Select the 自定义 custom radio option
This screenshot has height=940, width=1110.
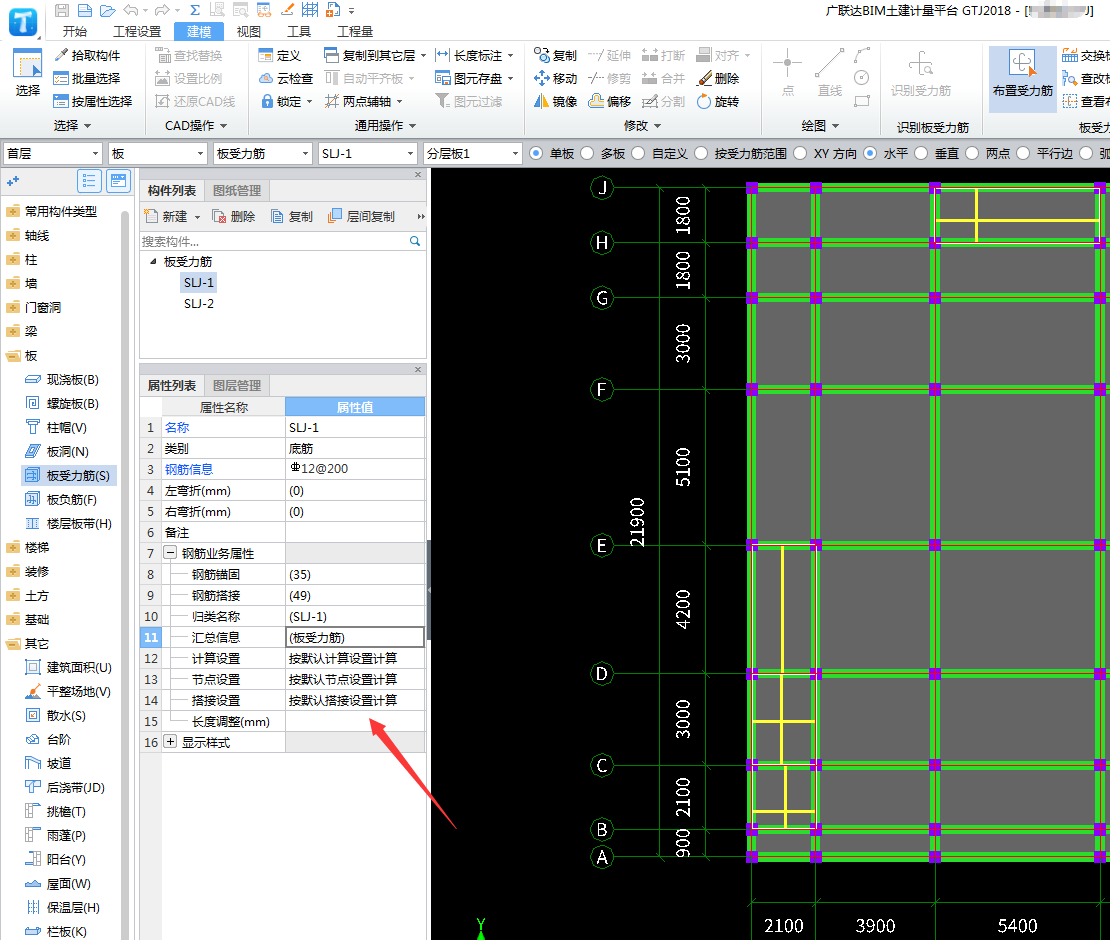coord(638,153)
